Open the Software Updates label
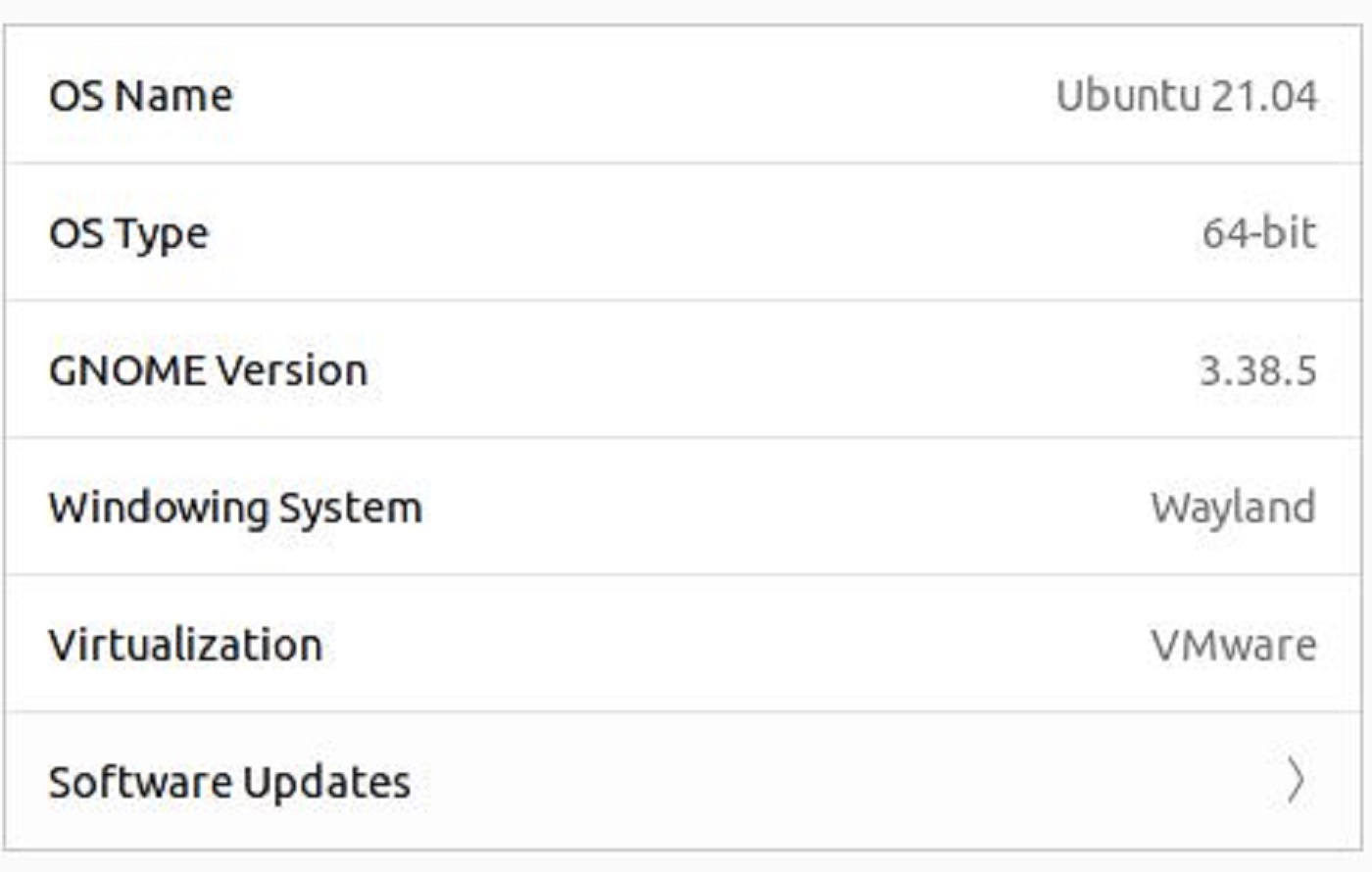 point(229,782)
